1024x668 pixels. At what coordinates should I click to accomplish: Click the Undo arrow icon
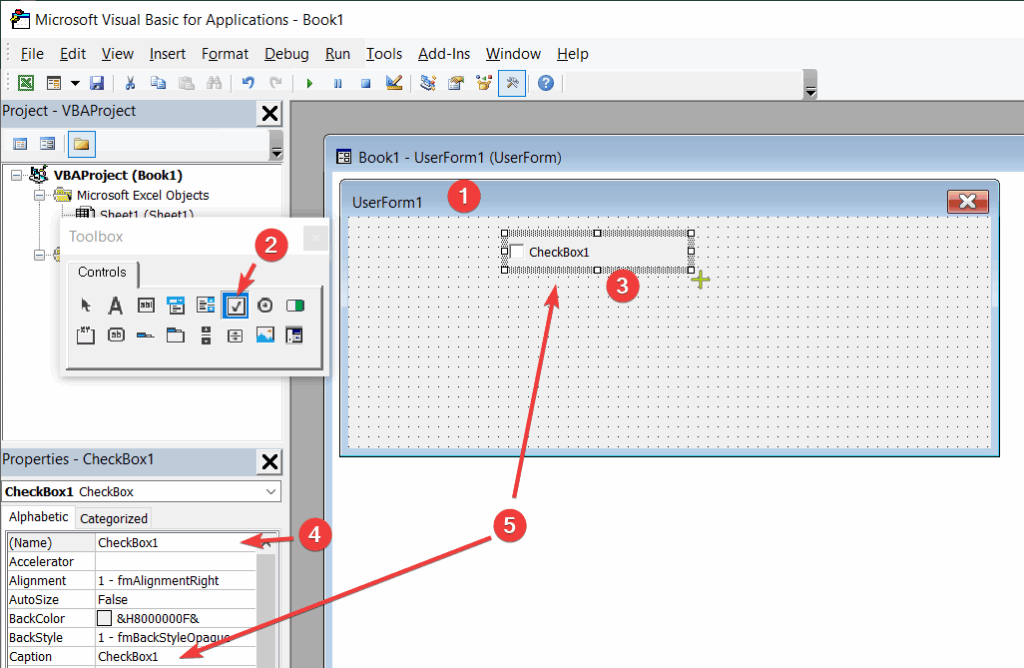click(248, 83)
